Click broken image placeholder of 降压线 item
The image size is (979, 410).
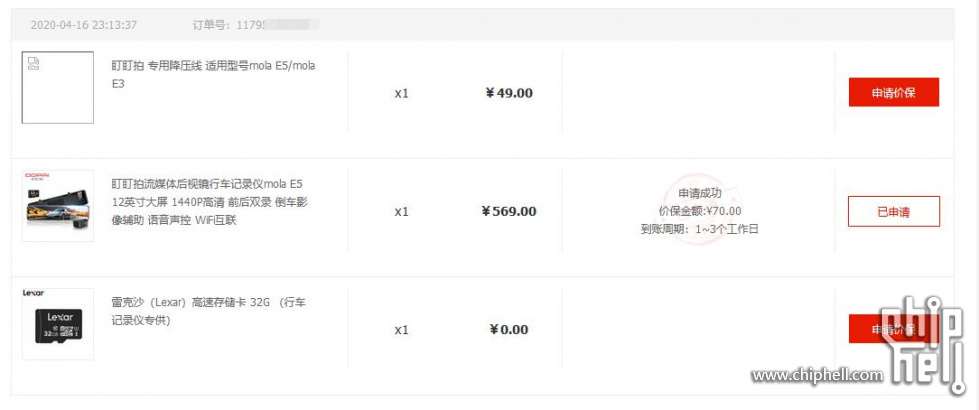click(x=57, y=87)
